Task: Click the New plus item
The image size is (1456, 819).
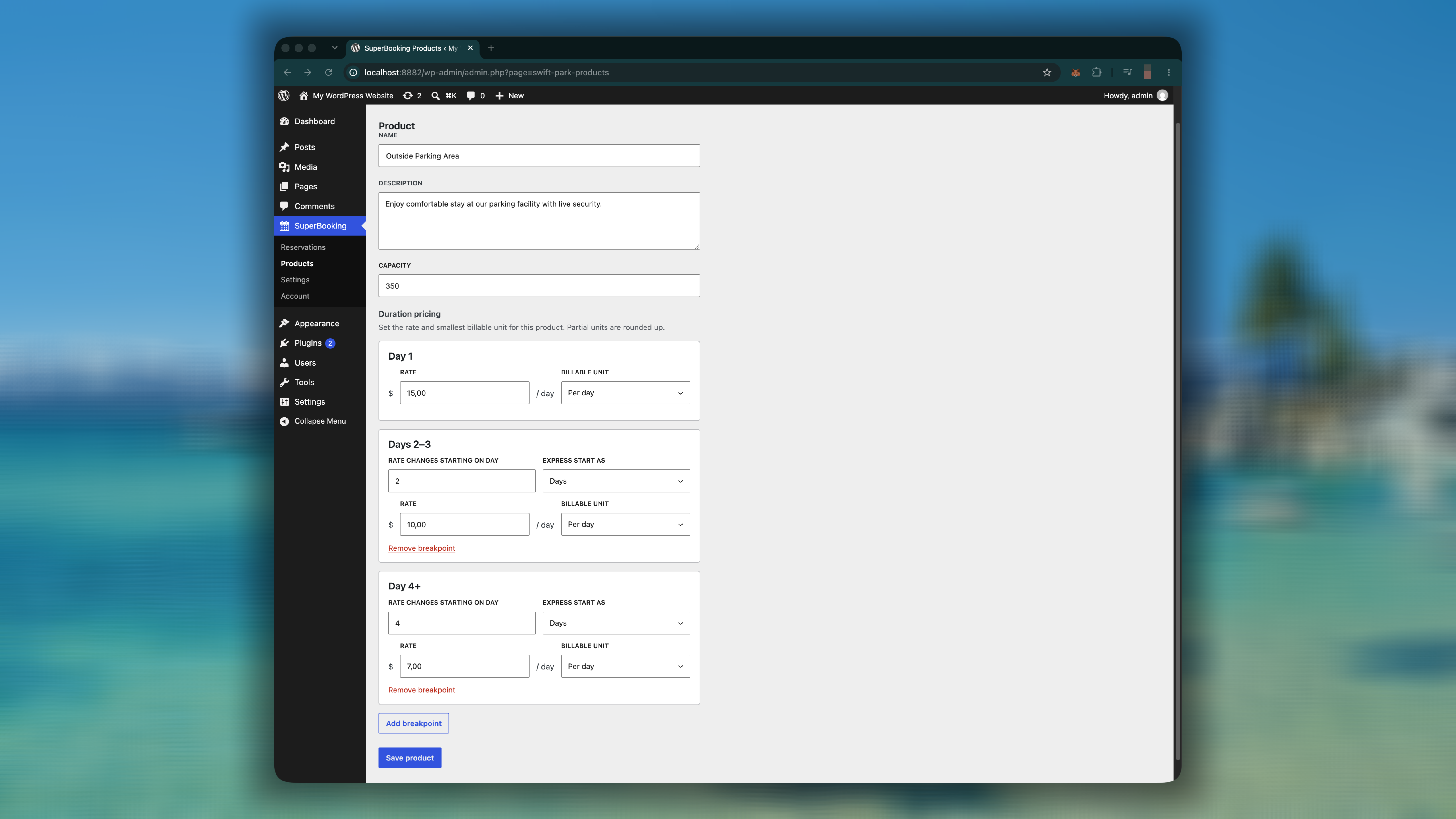Action: [509, 96]
